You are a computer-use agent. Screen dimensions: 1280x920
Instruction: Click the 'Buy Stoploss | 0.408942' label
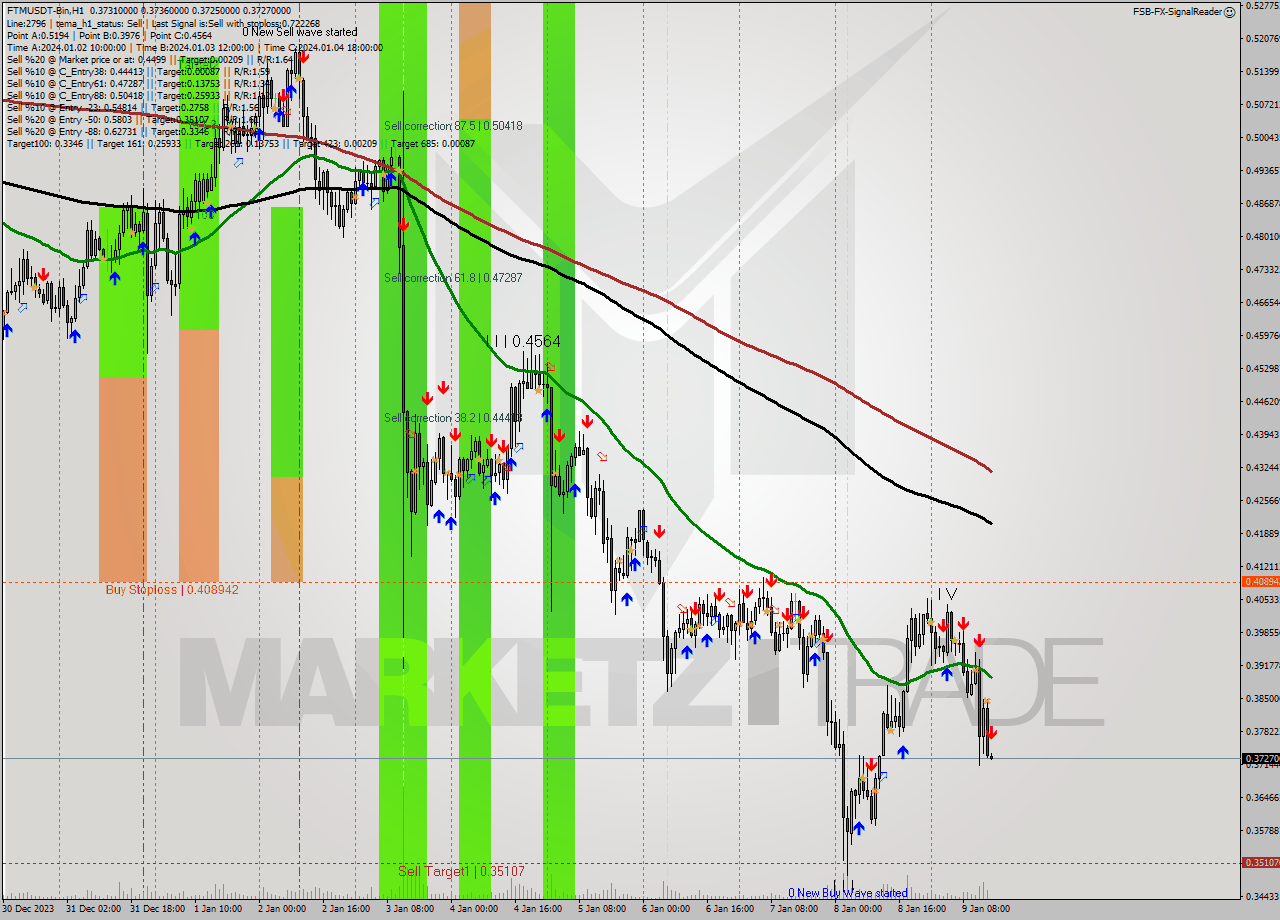click(172, 590)
